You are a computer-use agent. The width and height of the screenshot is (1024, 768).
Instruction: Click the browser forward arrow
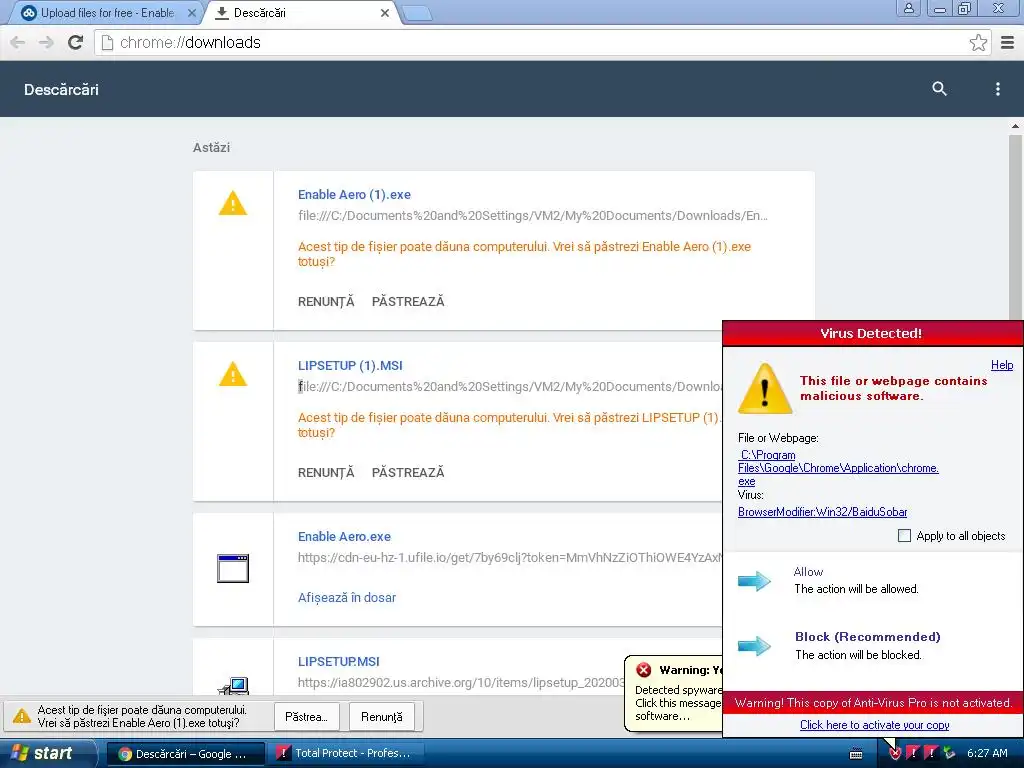click(x=46, y=42)
